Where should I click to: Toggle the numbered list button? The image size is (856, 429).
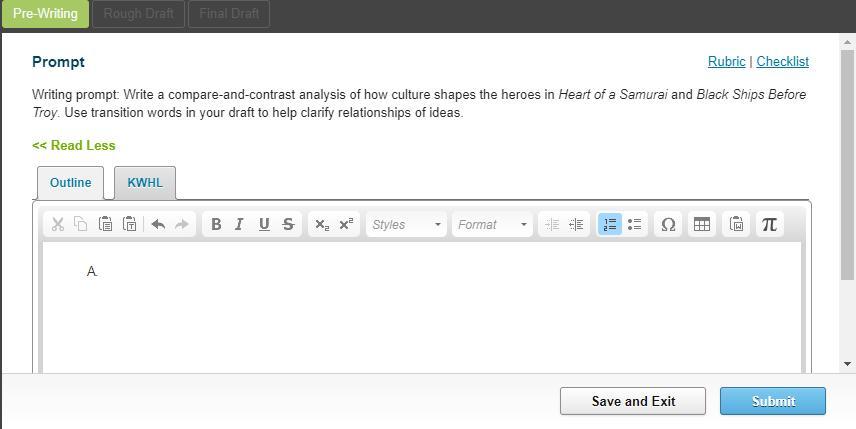tap(609, 225)
